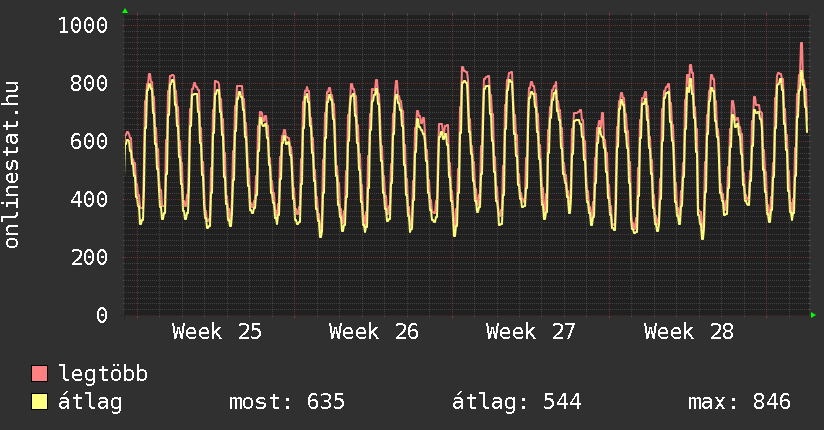Click the green arrow atop y-axis
This screenshot has width=824, height=430.
click(125, 11)
